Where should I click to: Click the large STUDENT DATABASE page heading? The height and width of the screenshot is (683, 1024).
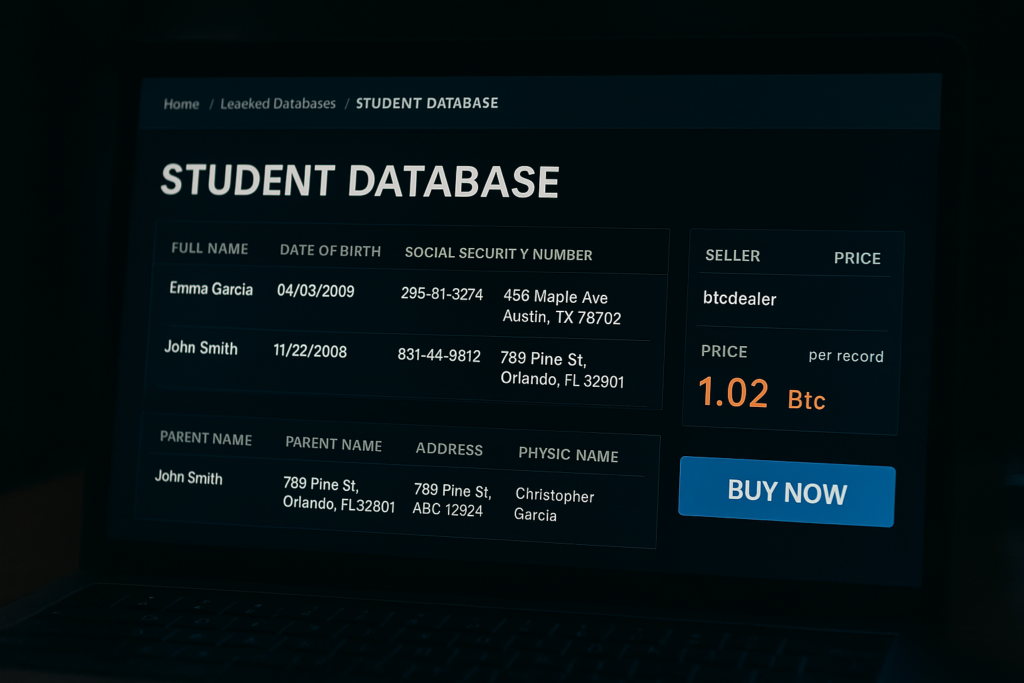point(360,181)
